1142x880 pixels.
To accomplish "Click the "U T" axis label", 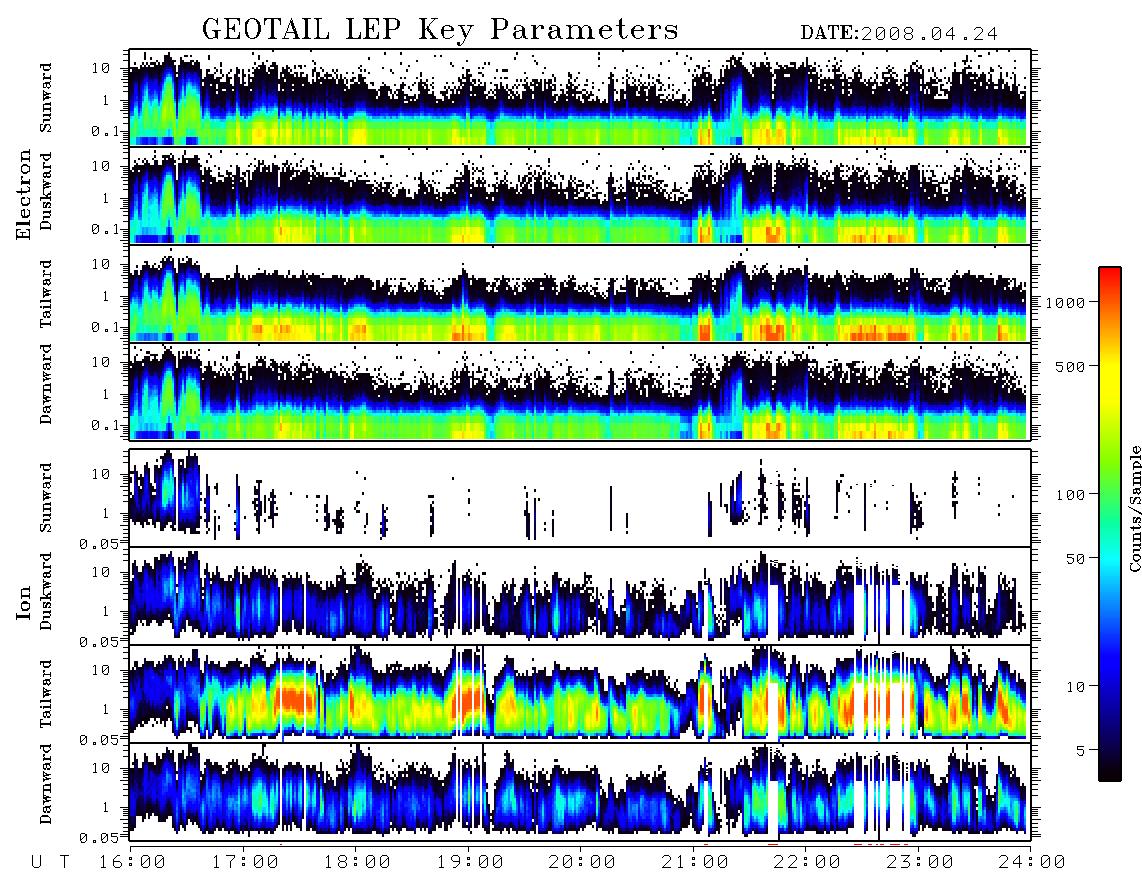I will pos(51,863).
